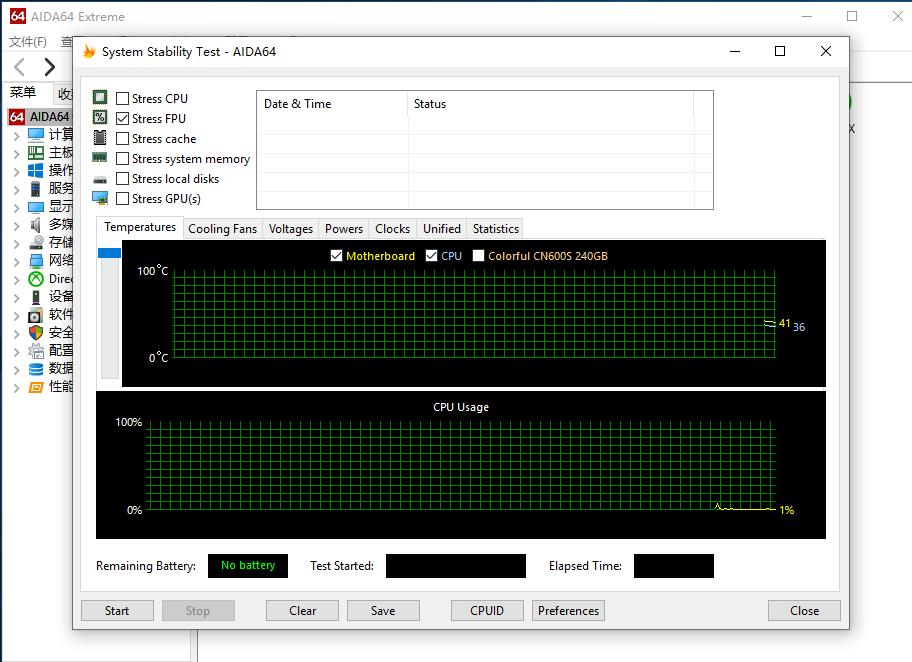
Task: Select the Display monitor icon in the tree
Action: [36, 207]
